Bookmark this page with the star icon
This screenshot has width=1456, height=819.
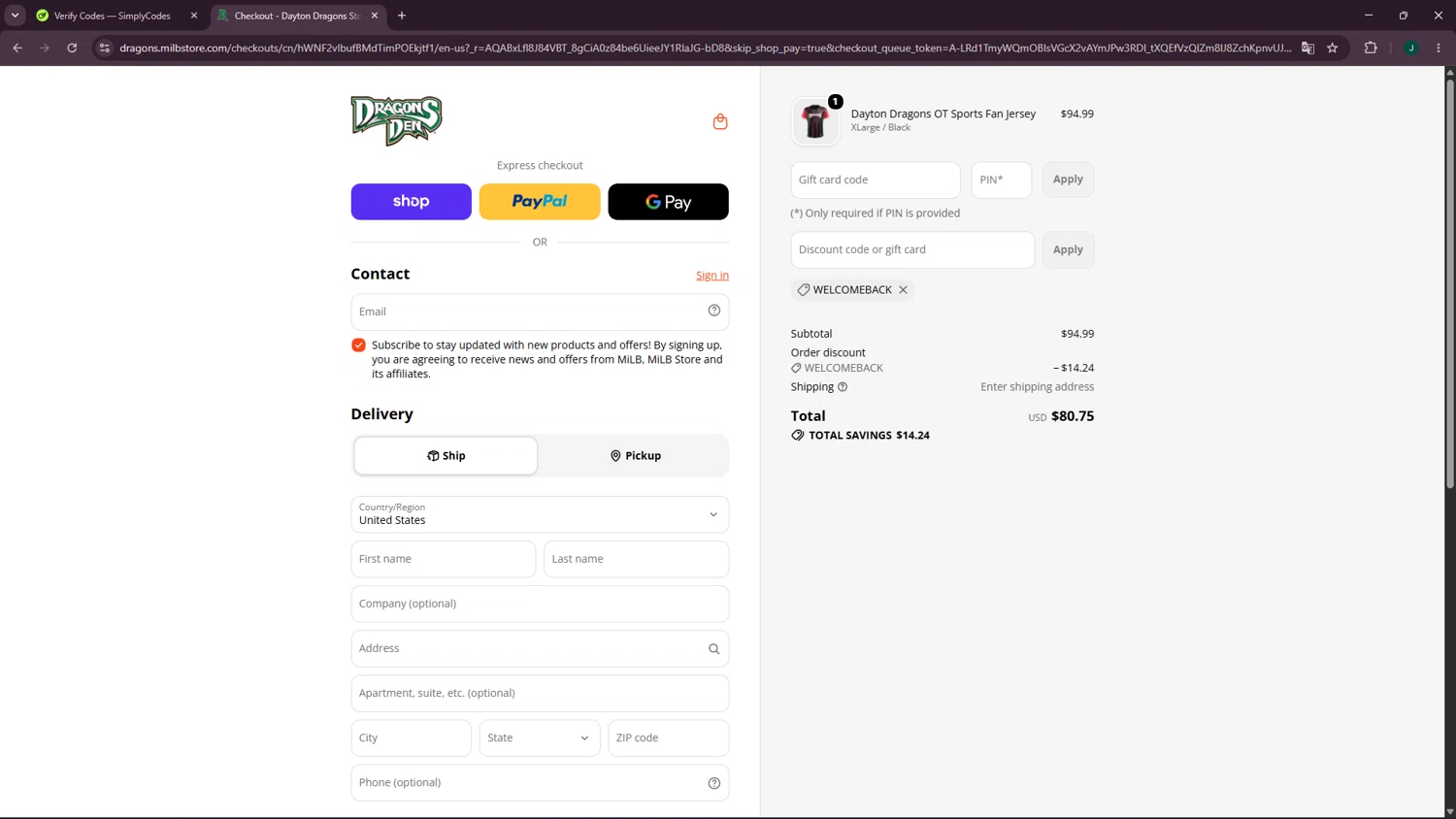coord(1332,48)
